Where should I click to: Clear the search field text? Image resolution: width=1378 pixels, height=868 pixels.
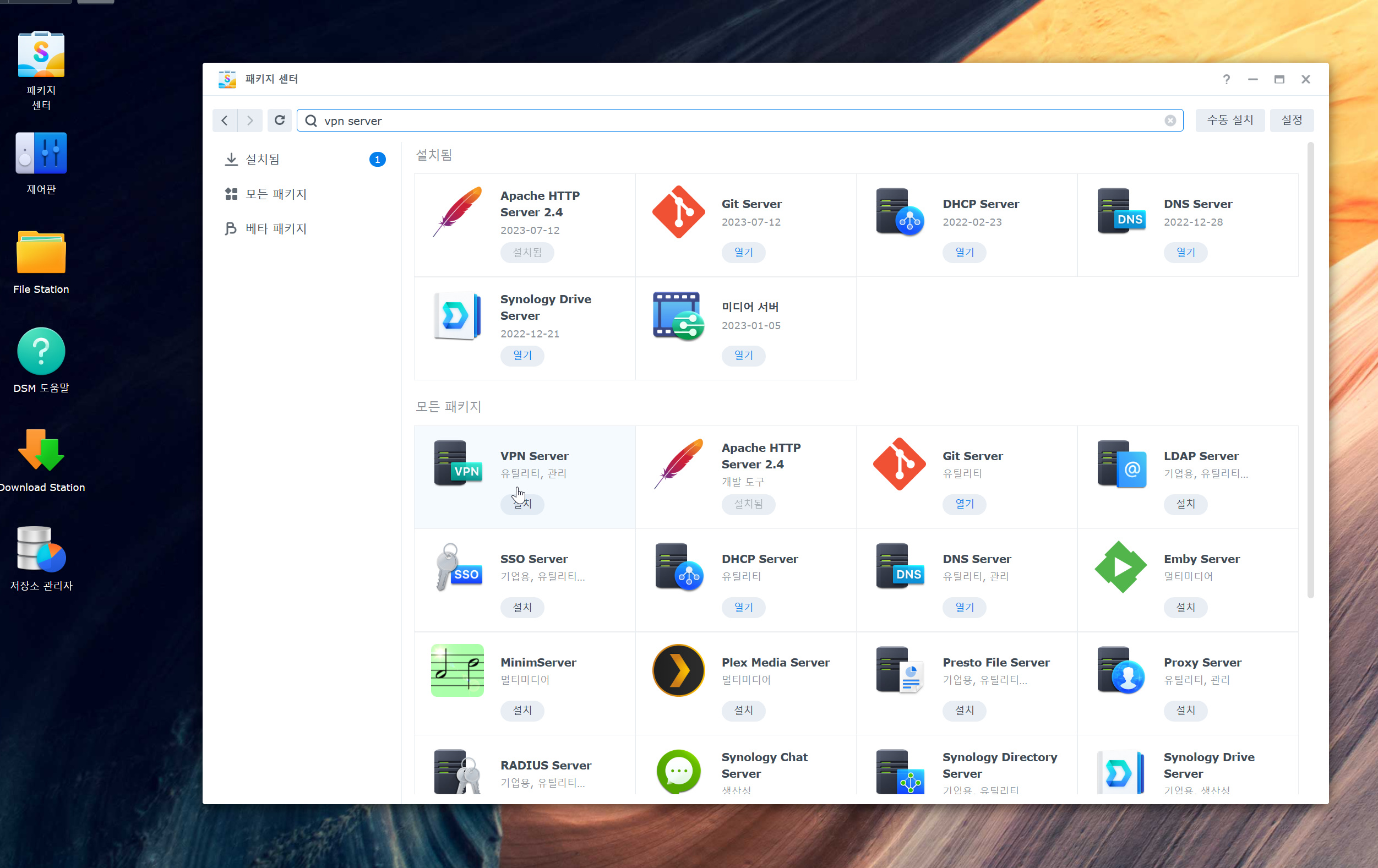1170,120
